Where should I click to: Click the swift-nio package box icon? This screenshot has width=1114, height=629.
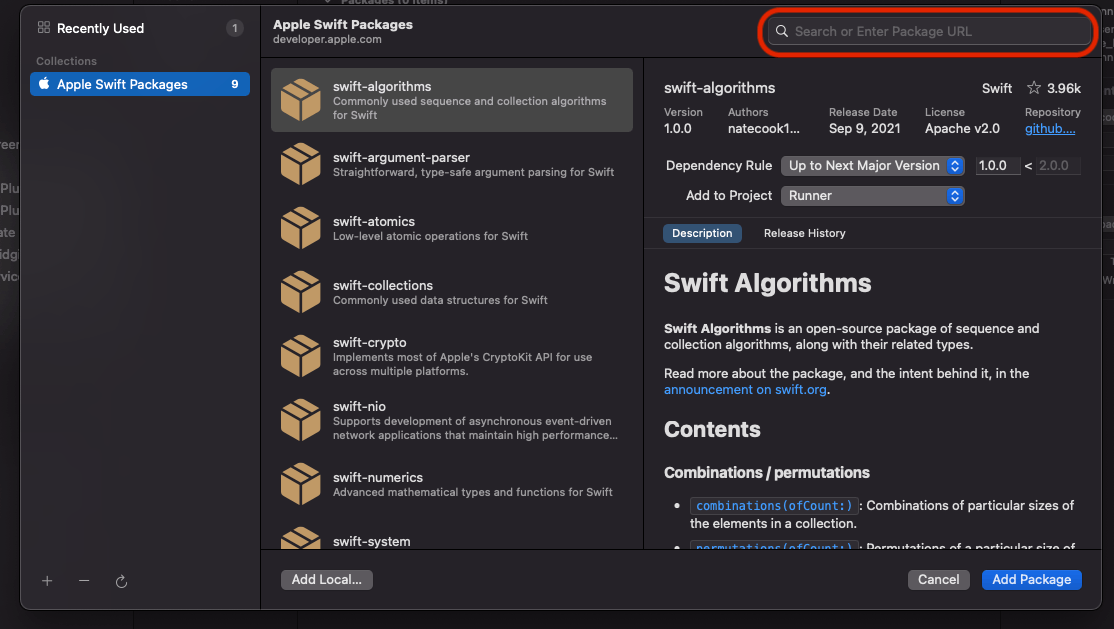pyautogui.click(x=301, y=419)
